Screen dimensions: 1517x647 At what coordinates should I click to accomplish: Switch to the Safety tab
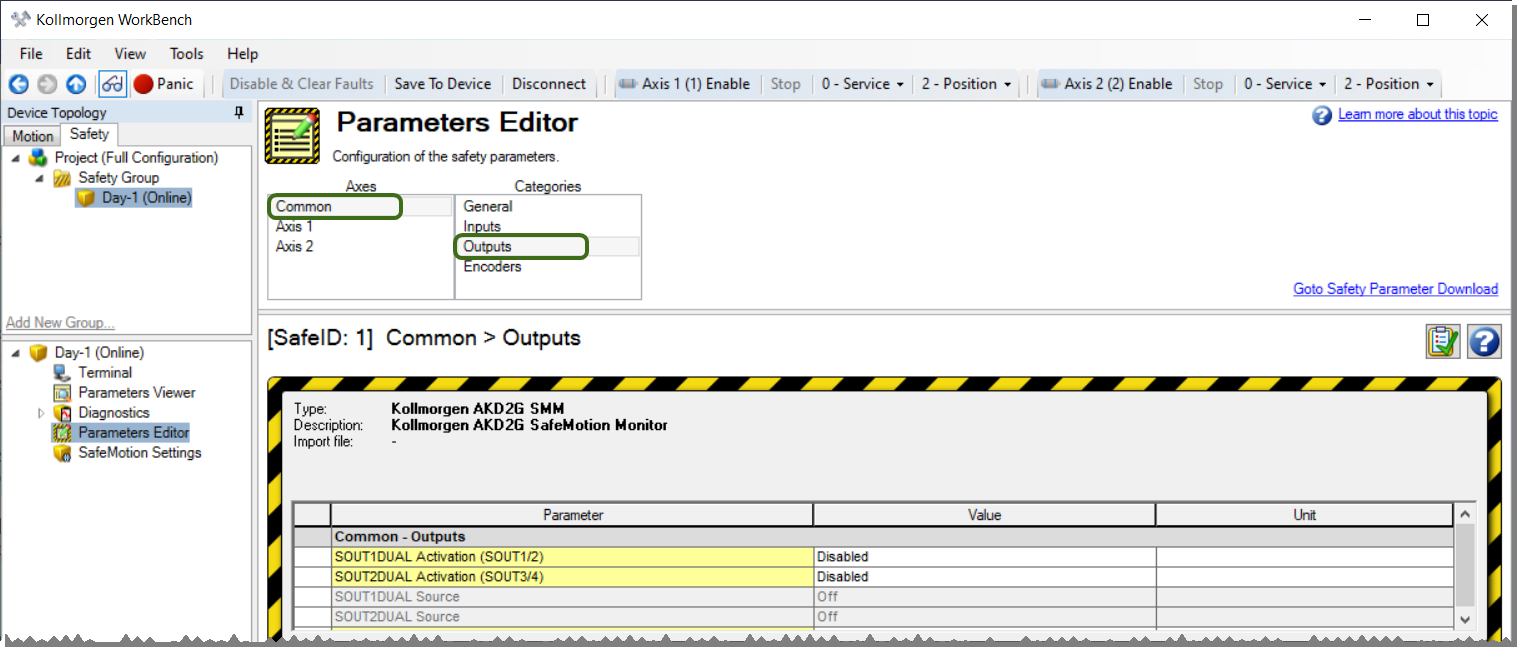coord(89,134)
